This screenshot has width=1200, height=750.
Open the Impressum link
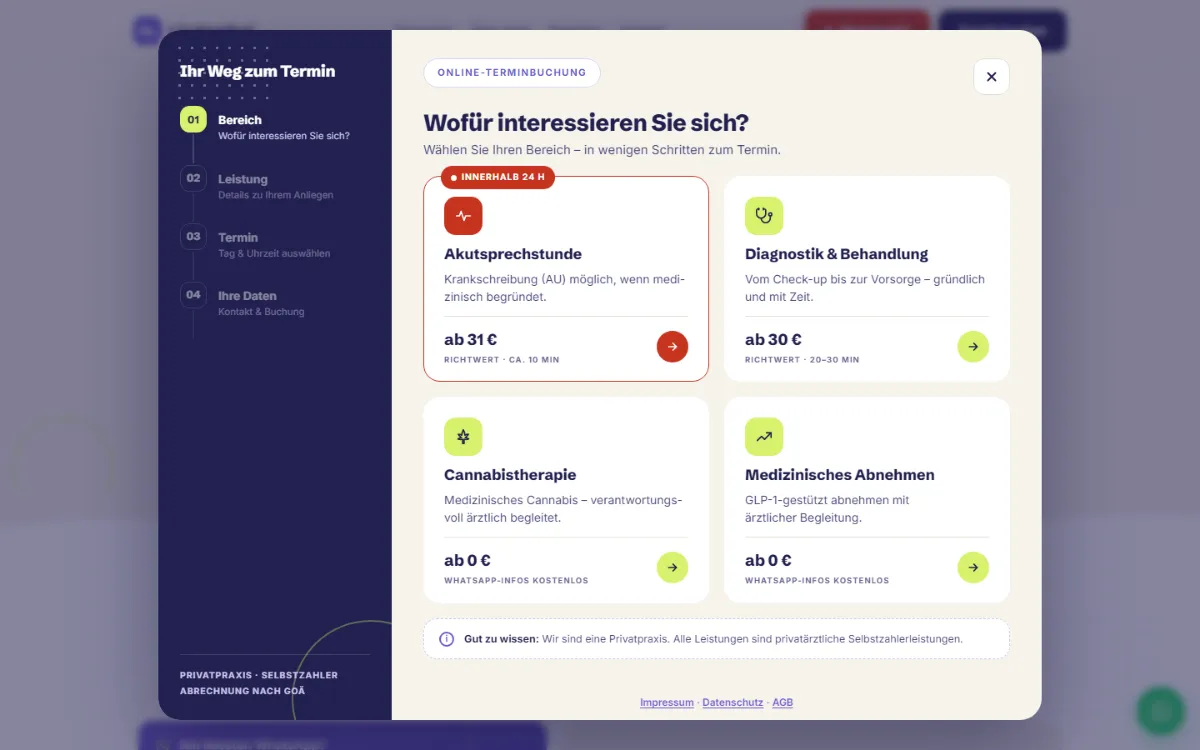tap(667, 702)
